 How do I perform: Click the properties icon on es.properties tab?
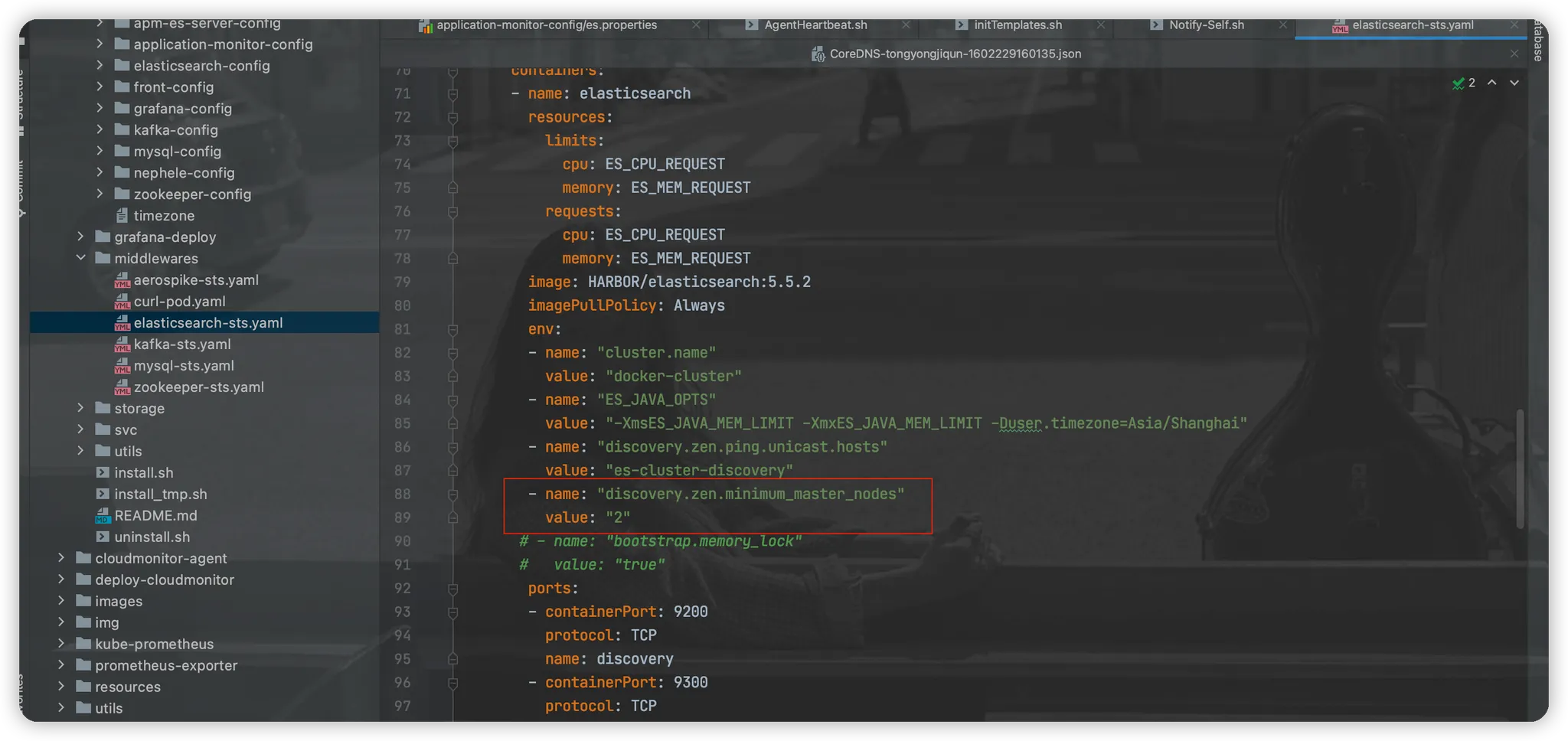point(426,25)
